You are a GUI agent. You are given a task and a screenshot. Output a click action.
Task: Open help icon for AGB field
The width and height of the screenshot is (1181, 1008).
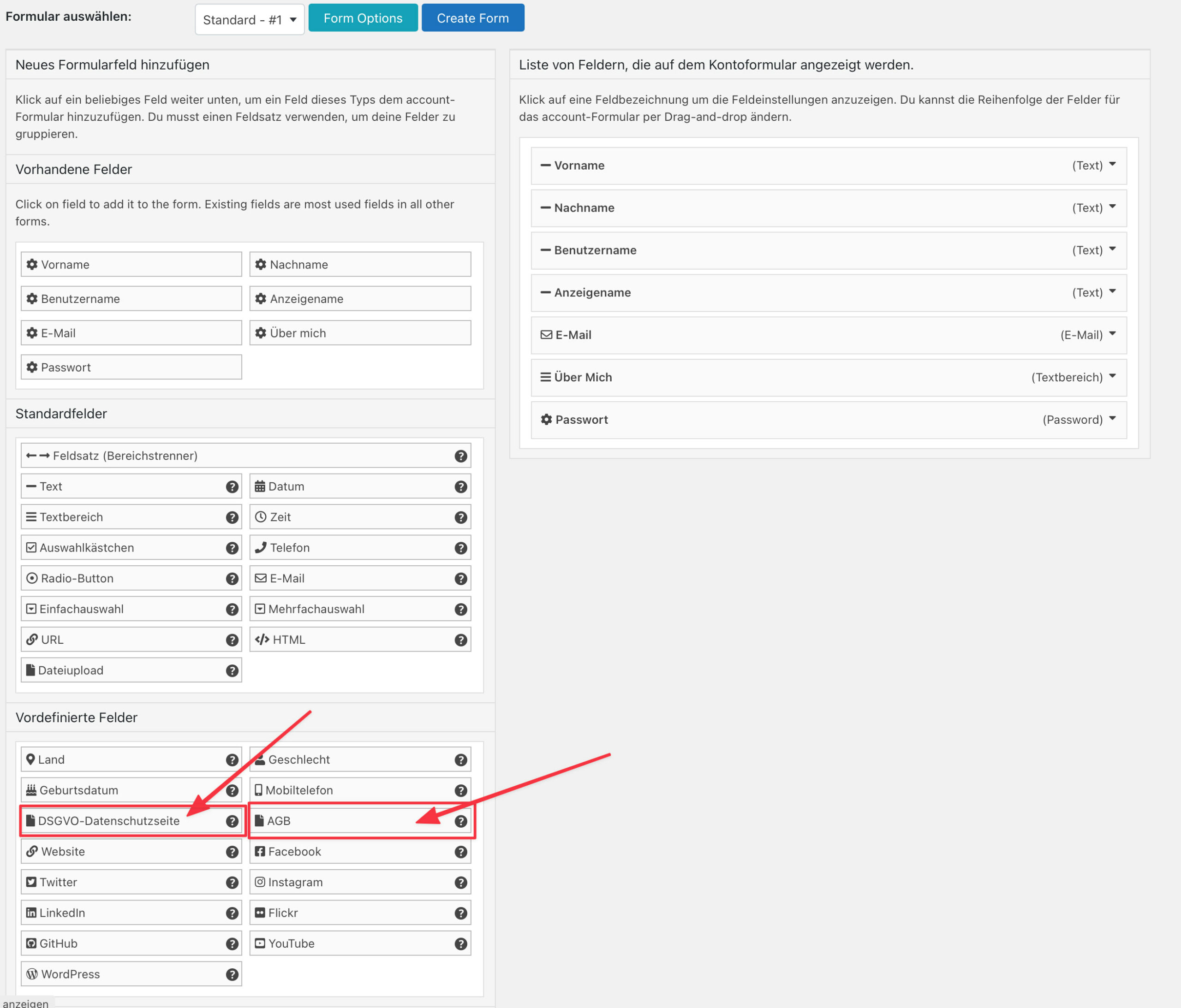click(x=461, y=821)
